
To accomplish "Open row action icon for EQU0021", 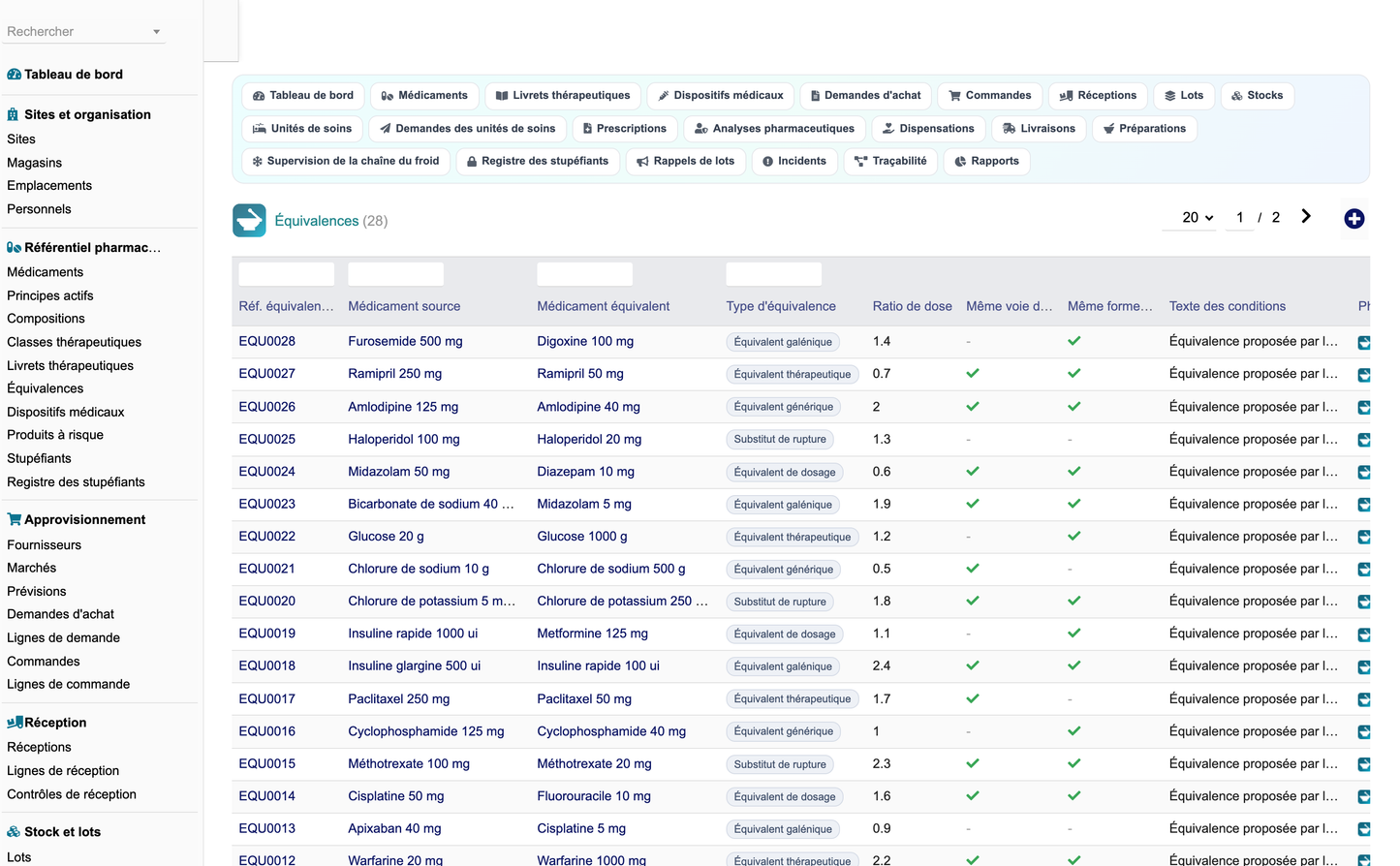I will tap(1364, 570).
